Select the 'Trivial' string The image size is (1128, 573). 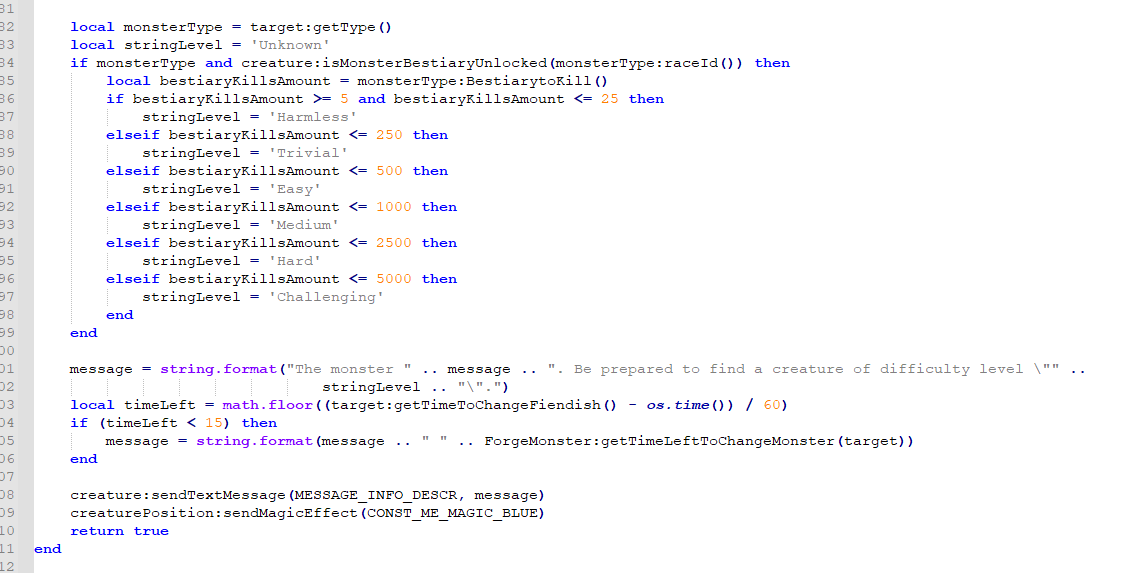308,153
